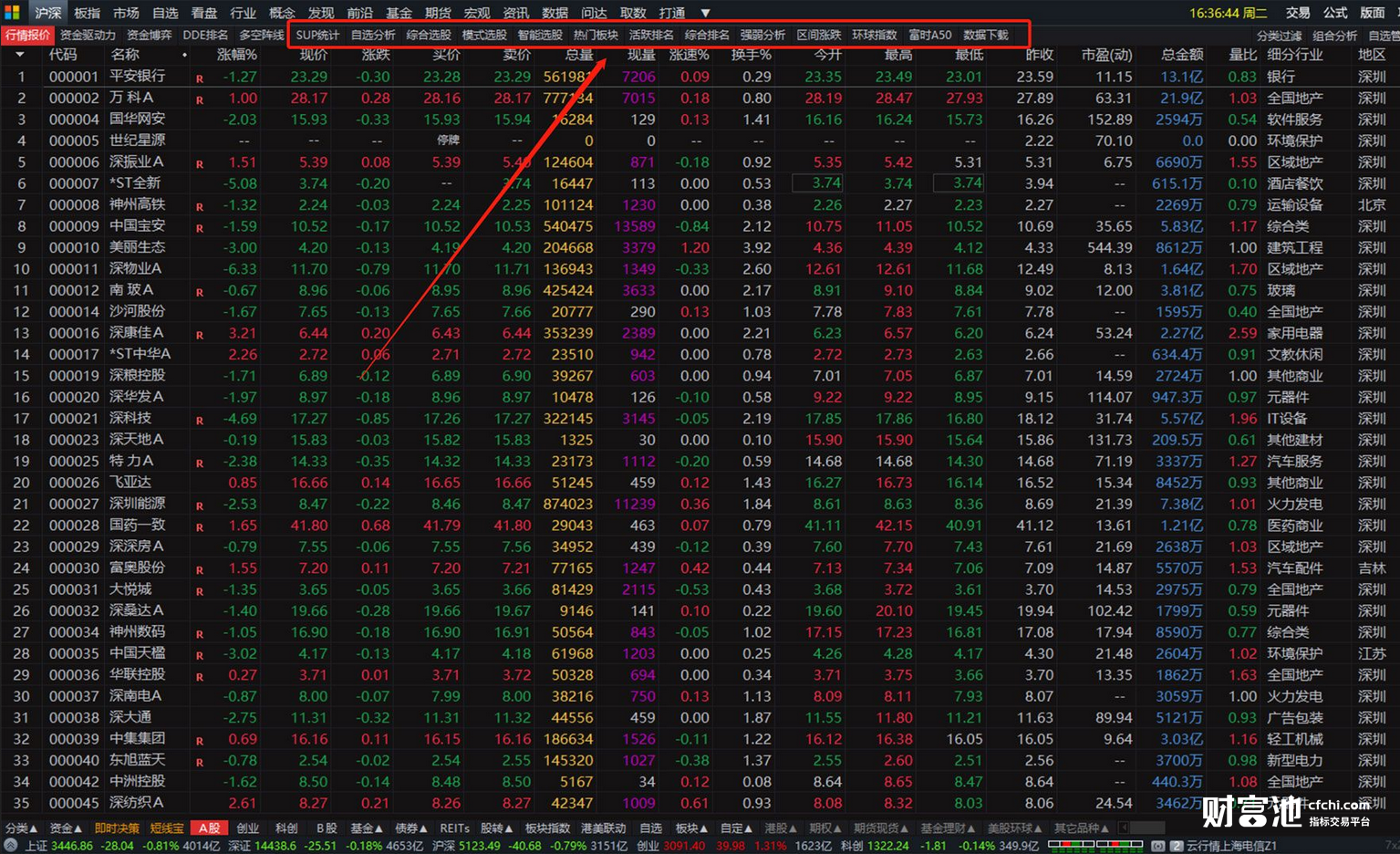This screenshot has width=1400, height=854.
Task: Click the R marker beside 万科A
Action: point(200,100)
